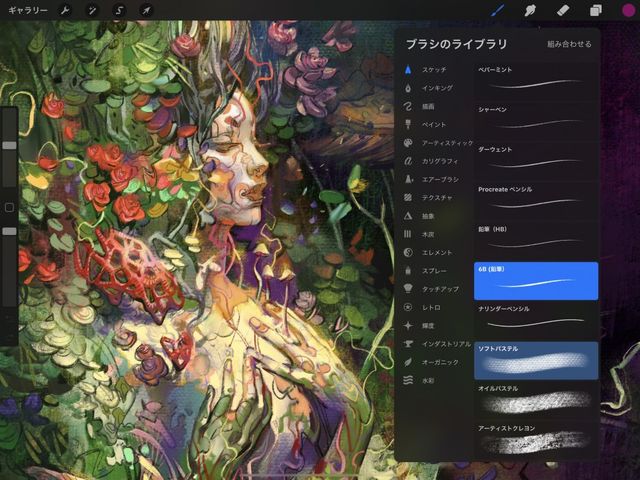The image size is (640, 480).
Task: Select テクスチャ brush category
Action: click(437, 198)
